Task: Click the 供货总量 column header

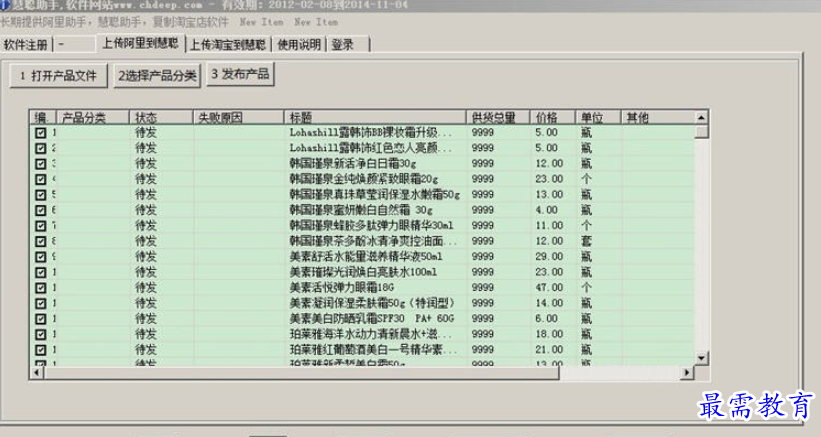Action: (498, 117)
